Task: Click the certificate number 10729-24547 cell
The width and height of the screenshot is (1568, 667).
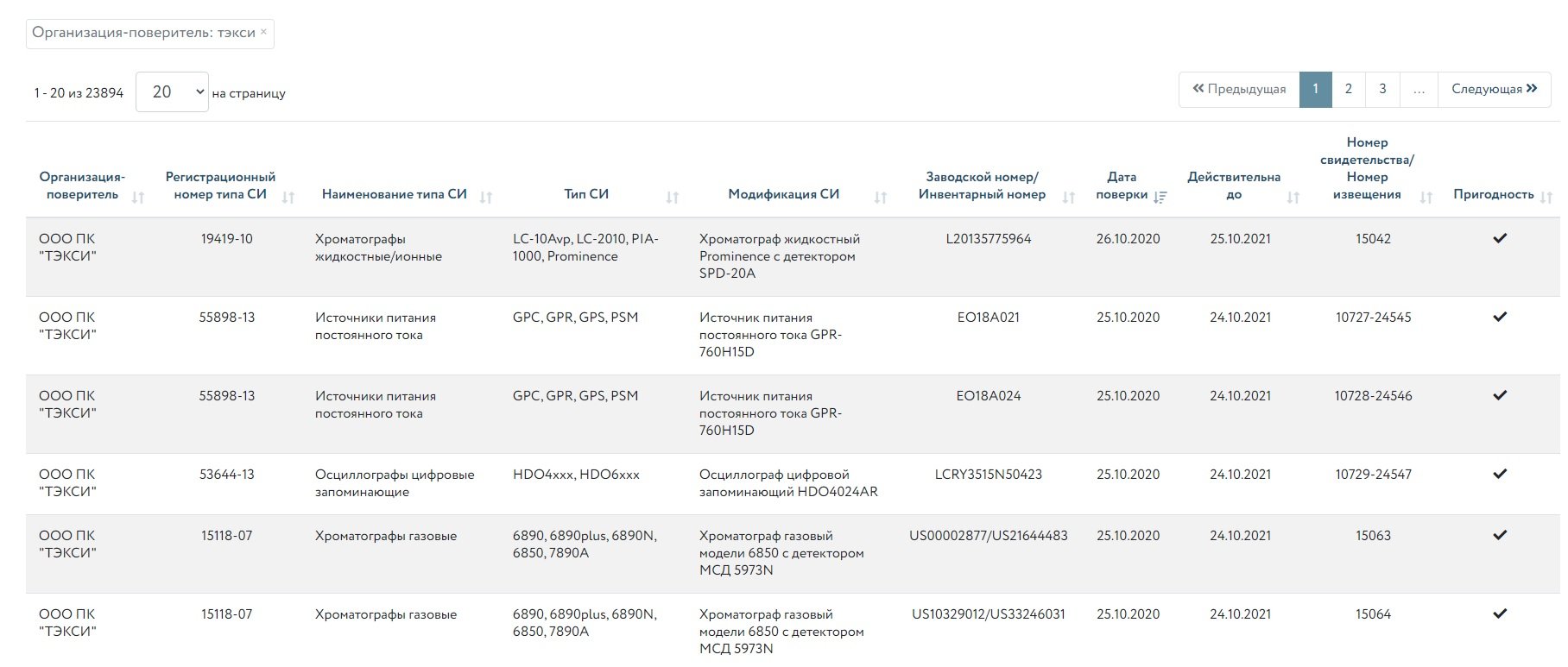Action: 1373,475
